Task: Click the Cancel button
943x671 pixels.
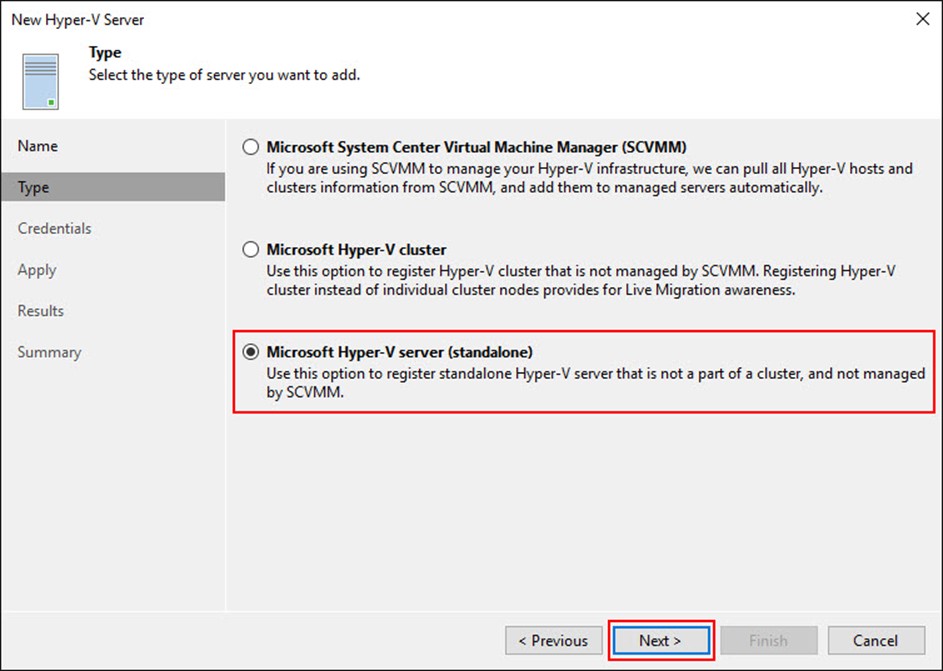Action: pyautogui.click(x=876, y=640)
